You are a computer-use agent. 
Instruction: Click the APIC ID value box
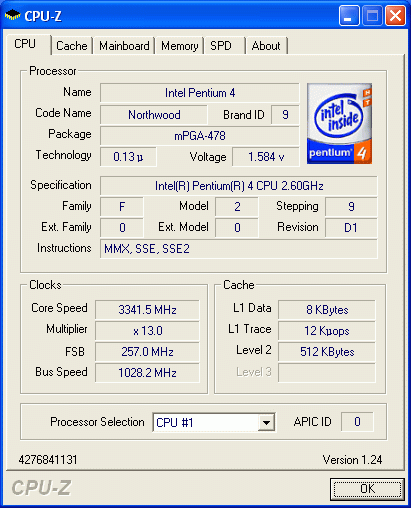(x=357, y=422)
